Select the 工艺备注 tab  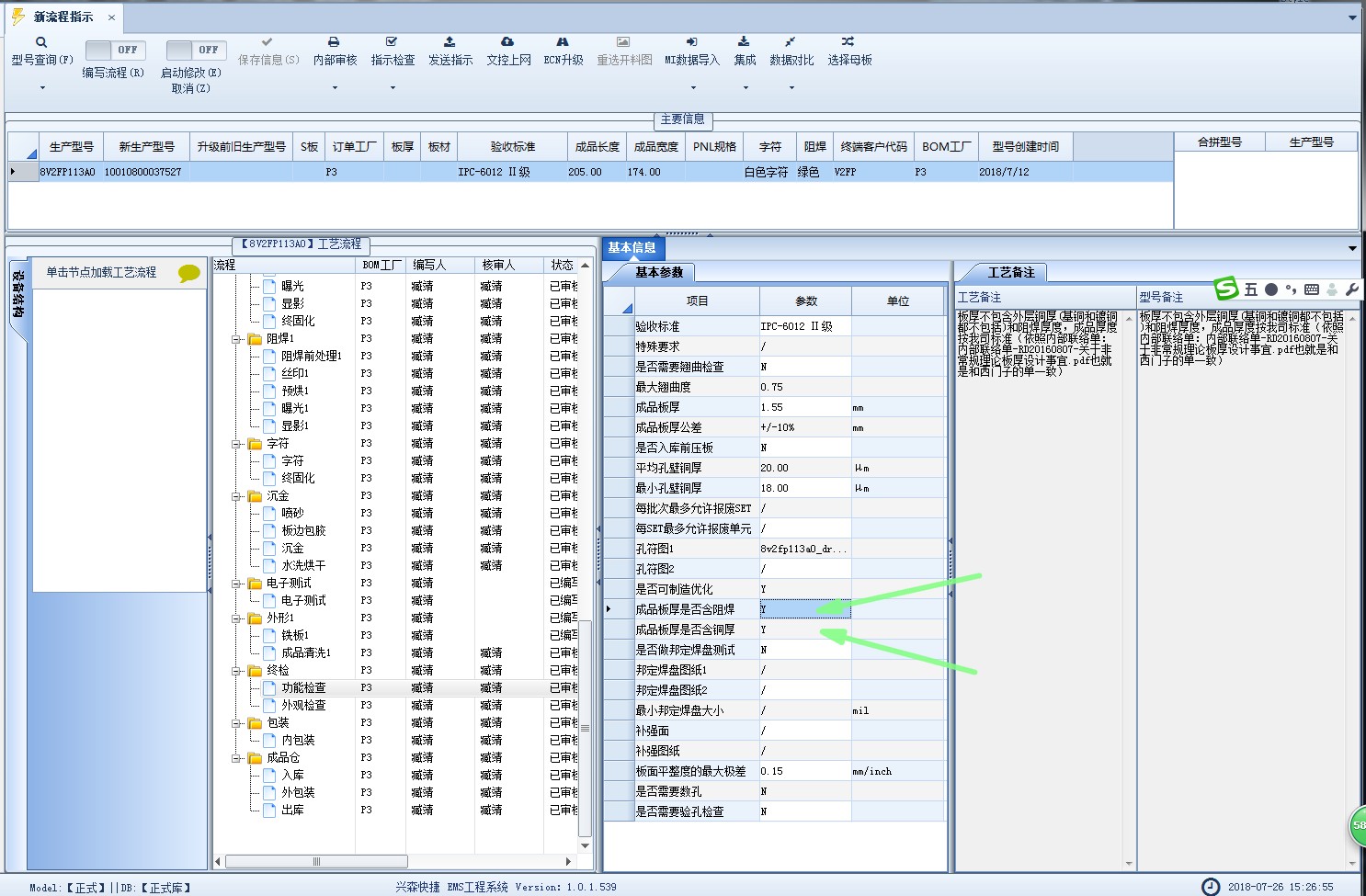click(x=1010, y=272)
